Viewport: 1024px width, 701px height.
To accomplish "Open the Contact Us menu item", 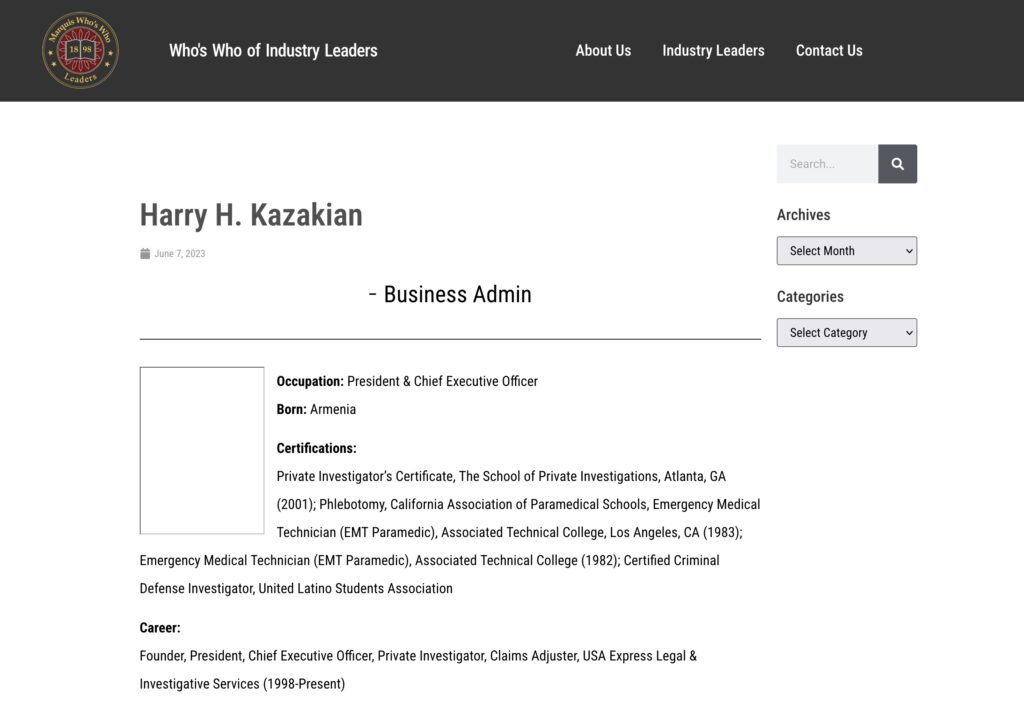I will point(829,50).
